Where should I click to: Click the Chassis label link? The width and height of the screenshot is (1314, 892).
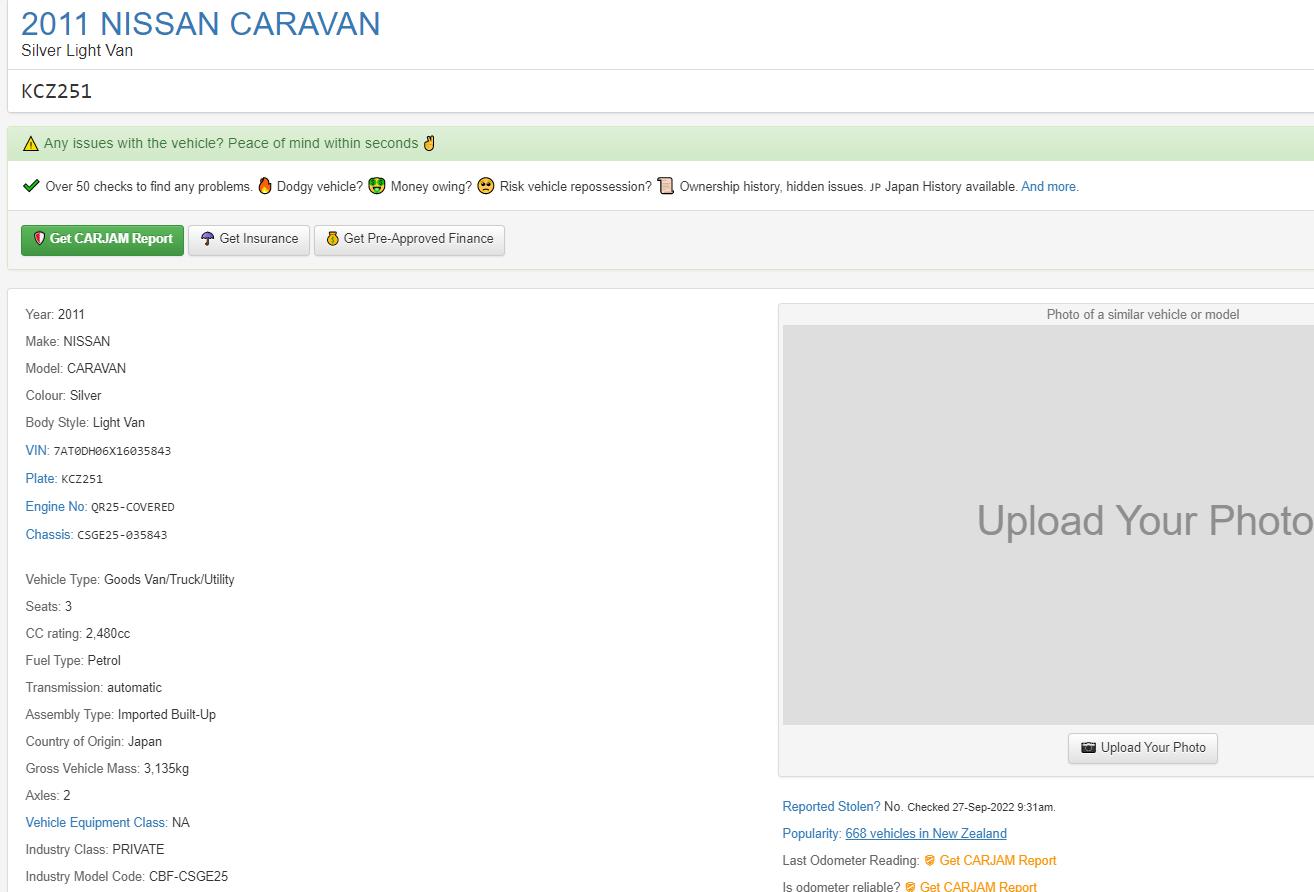click(48, 534)
